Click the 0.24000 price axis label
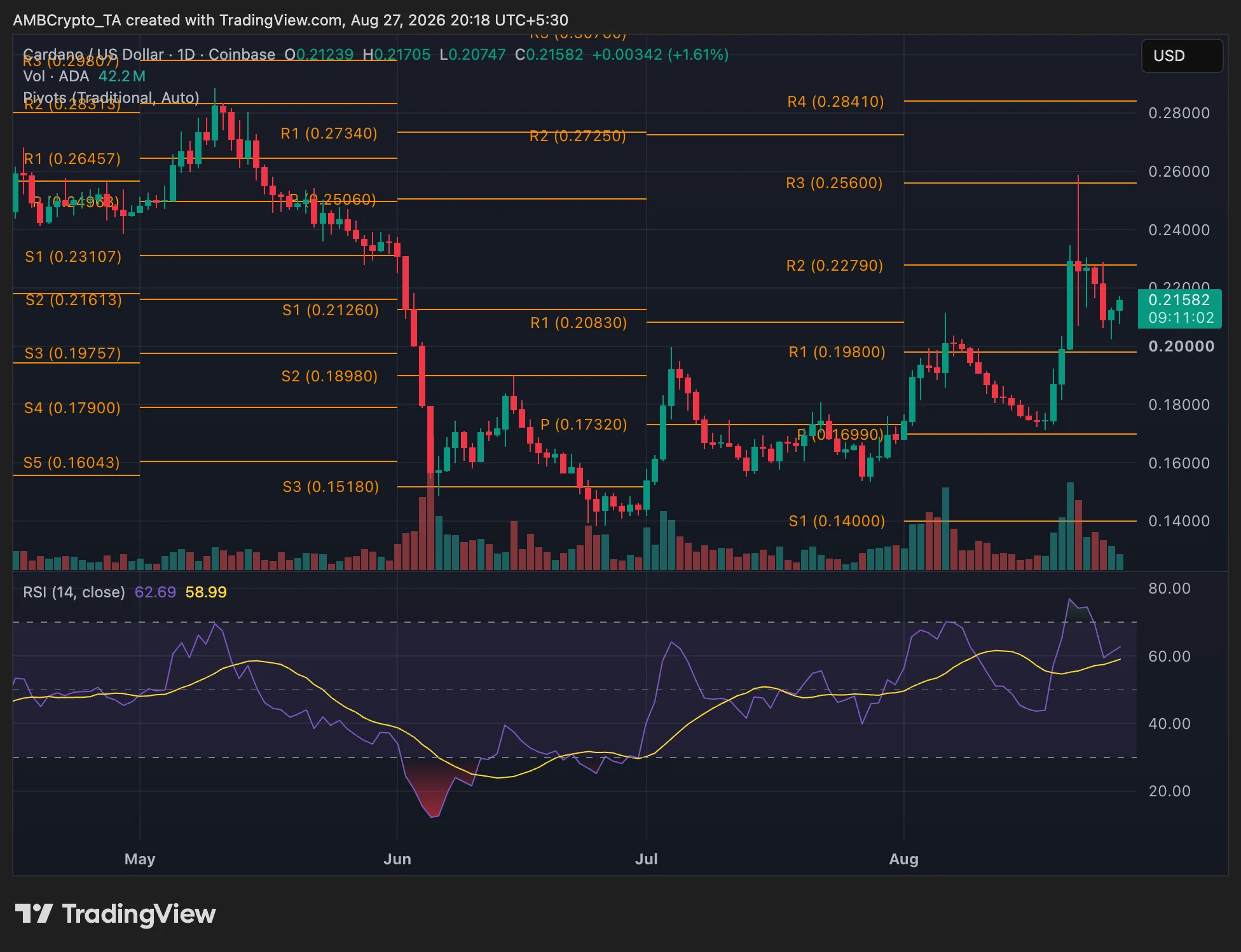The height and width of the screenshot is (952, 1241). click(x=1179, y=230)
